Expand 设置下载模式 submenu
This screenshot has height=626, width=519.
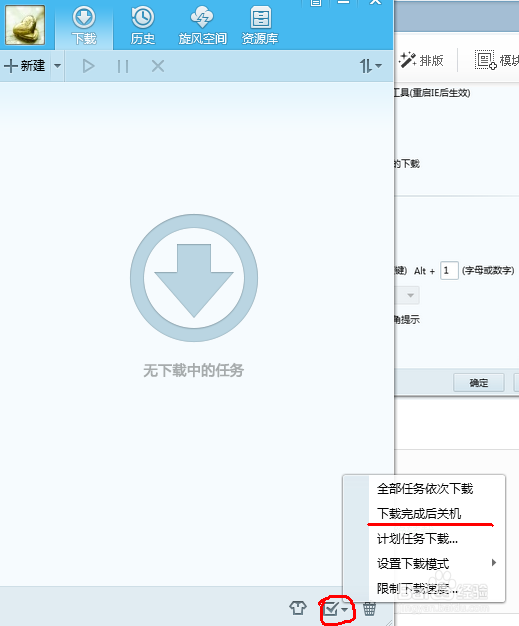click(x=424, y=563)
